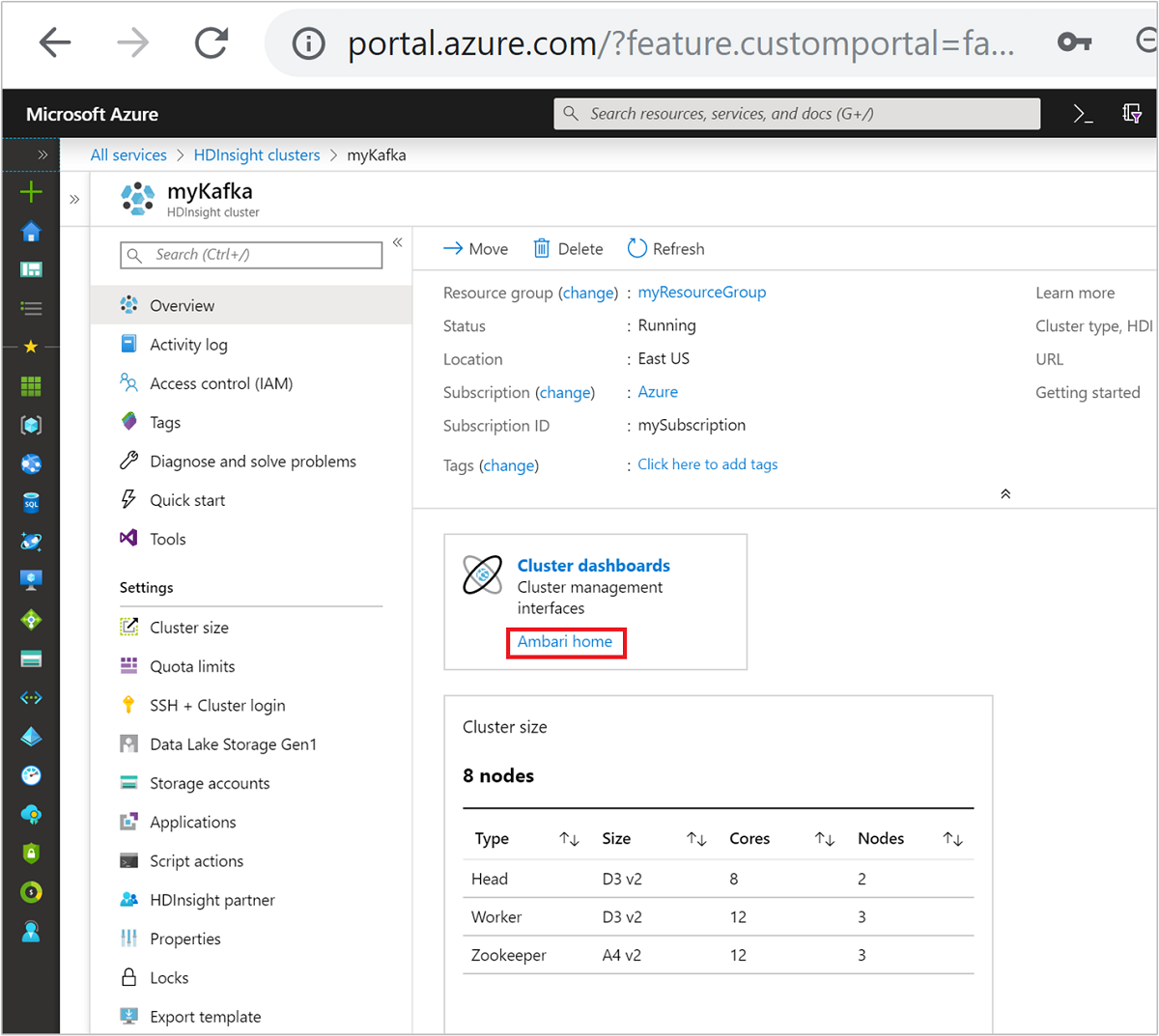The width and height of the screenshot is (1159, 1036).
Task: Toggle sorting on the Nodes column
Action: click(x=952, y=838)
